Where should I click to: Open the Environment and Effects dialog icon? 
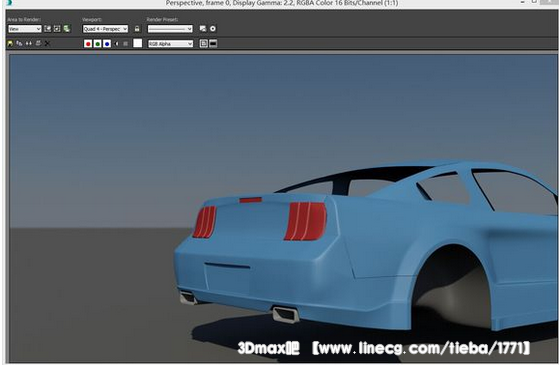[x=203, y=29]
